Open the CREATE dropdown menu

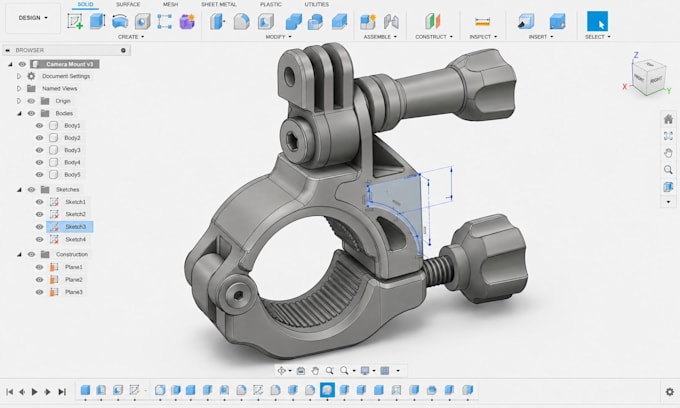pyautogui.click(x=131, y=37)
